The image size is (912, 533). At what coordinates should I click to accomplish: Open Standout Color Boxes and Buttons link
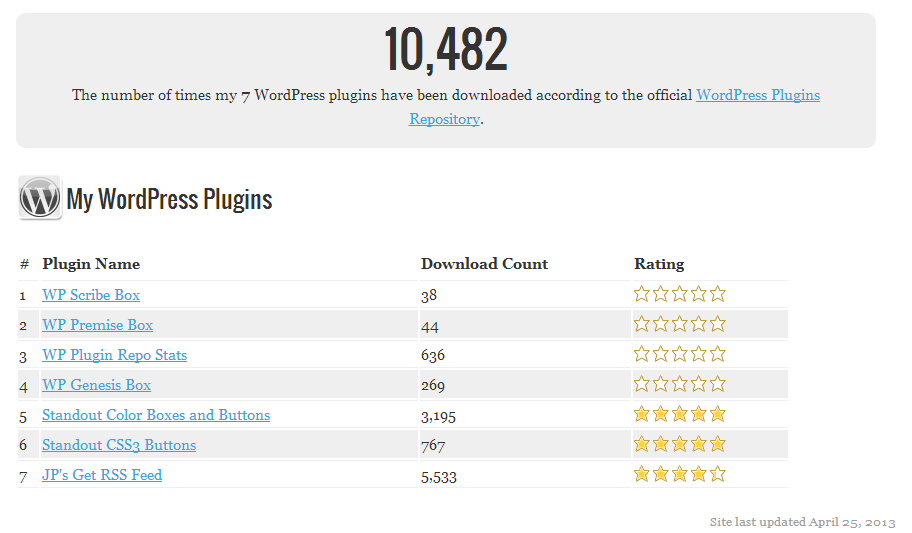pos(156,415)
